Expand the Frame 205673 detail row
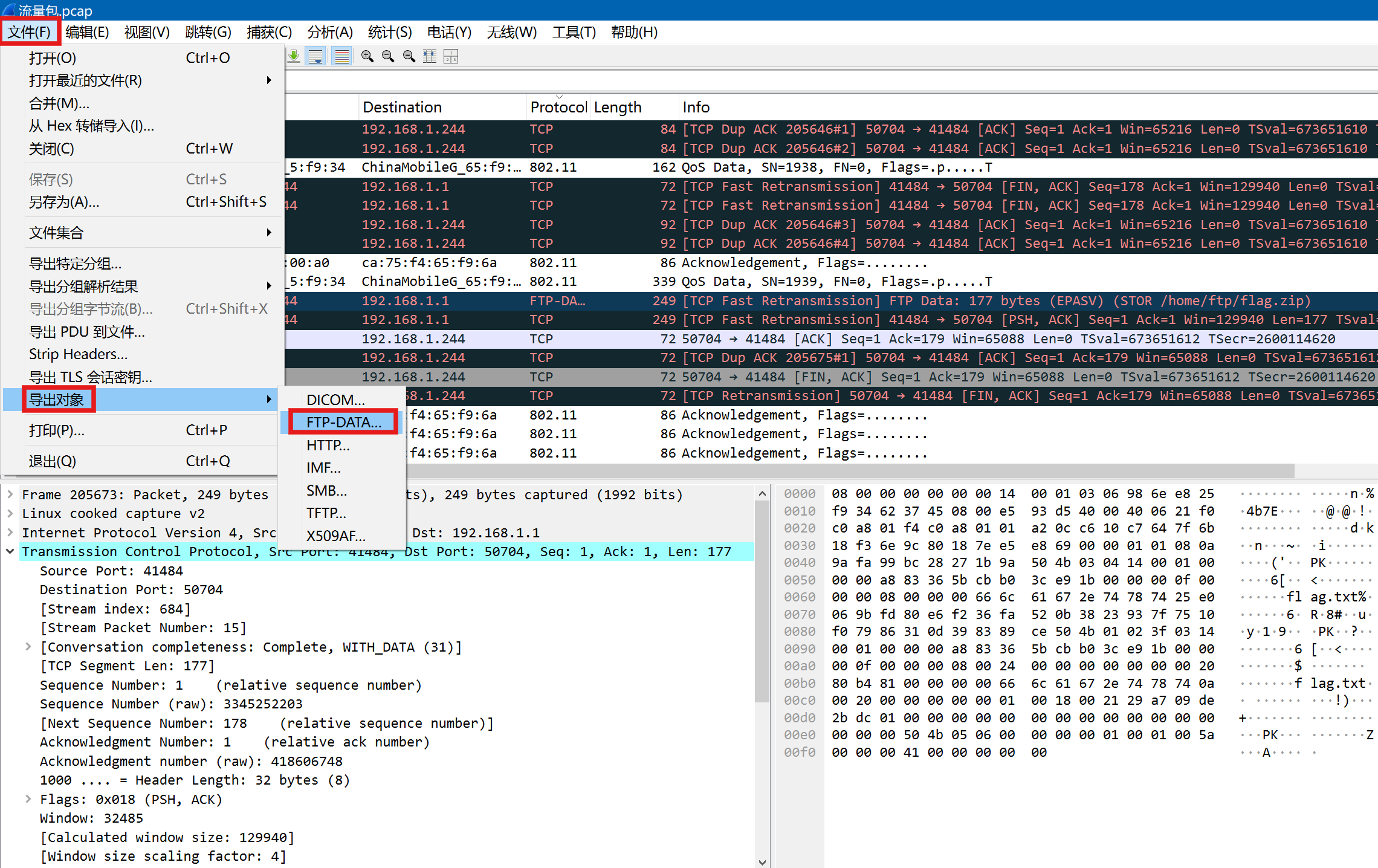1378x868 pixels. pos(10,494)
